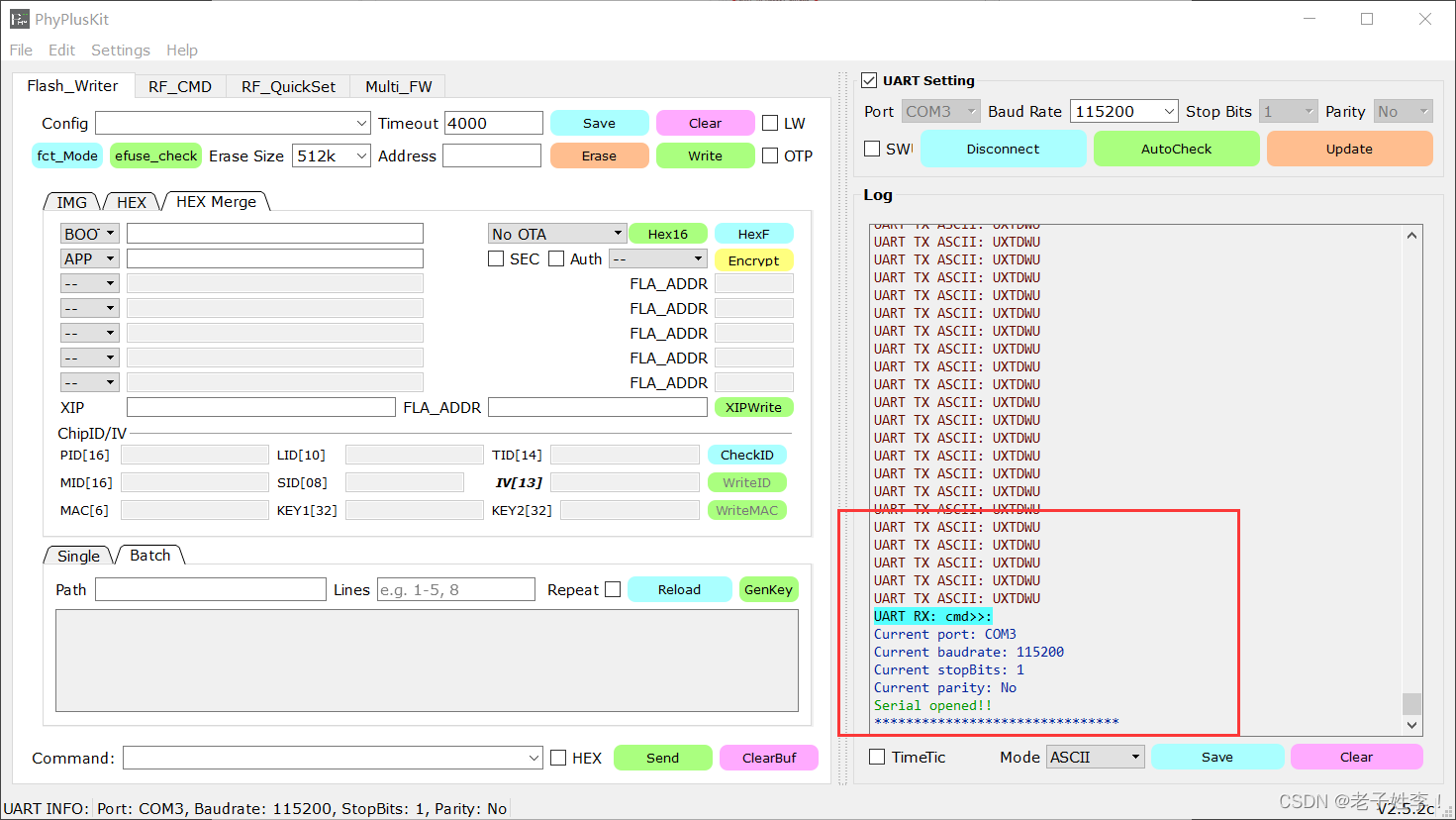Click the CheckID button

(747, 455)
